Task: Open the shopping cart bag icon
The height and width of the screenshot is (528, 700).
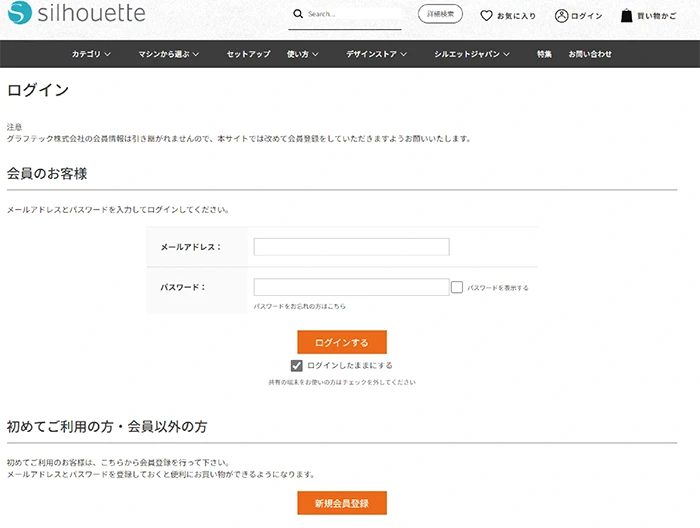Action: 627,16
